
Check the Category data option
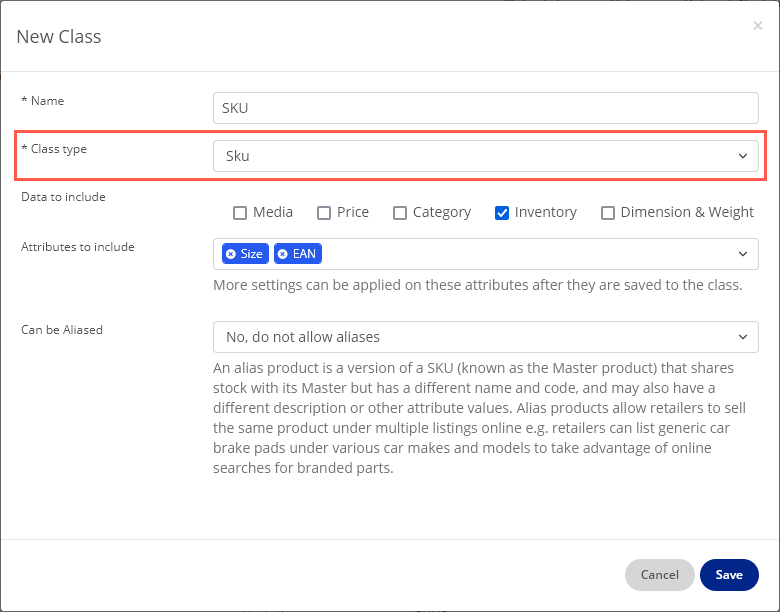(x=400, y=212)
